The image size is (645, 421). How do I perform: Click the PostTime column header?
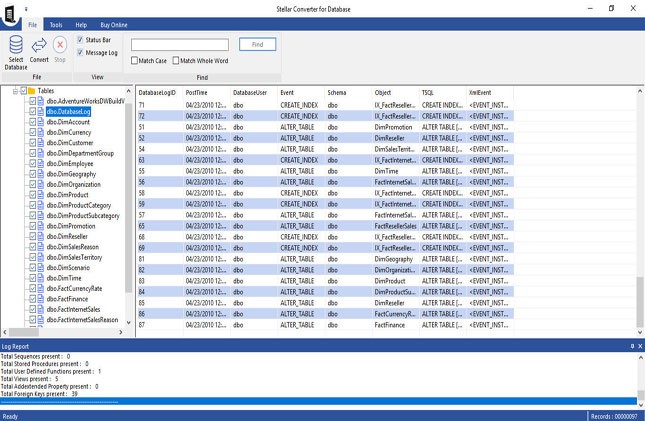(x=197, y=92)
